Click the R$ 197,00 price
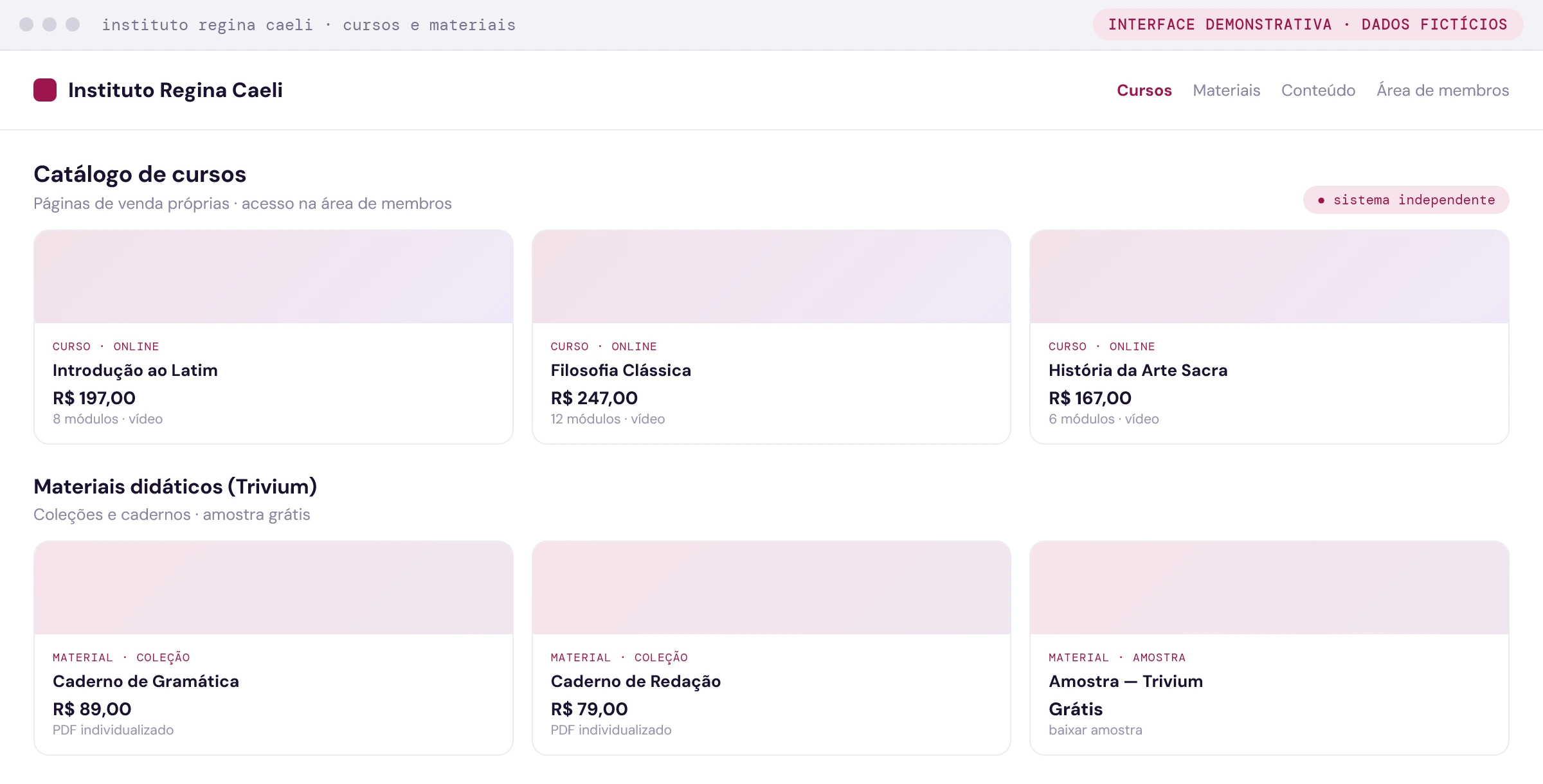 (94, 398)
